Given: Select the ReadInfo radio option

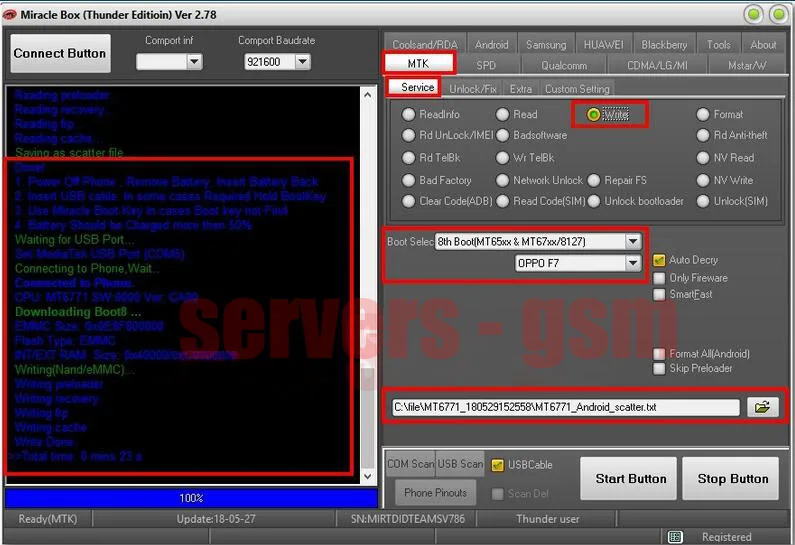Looking at the screenshot, I should pyautogui.click(x=409, y=115).
